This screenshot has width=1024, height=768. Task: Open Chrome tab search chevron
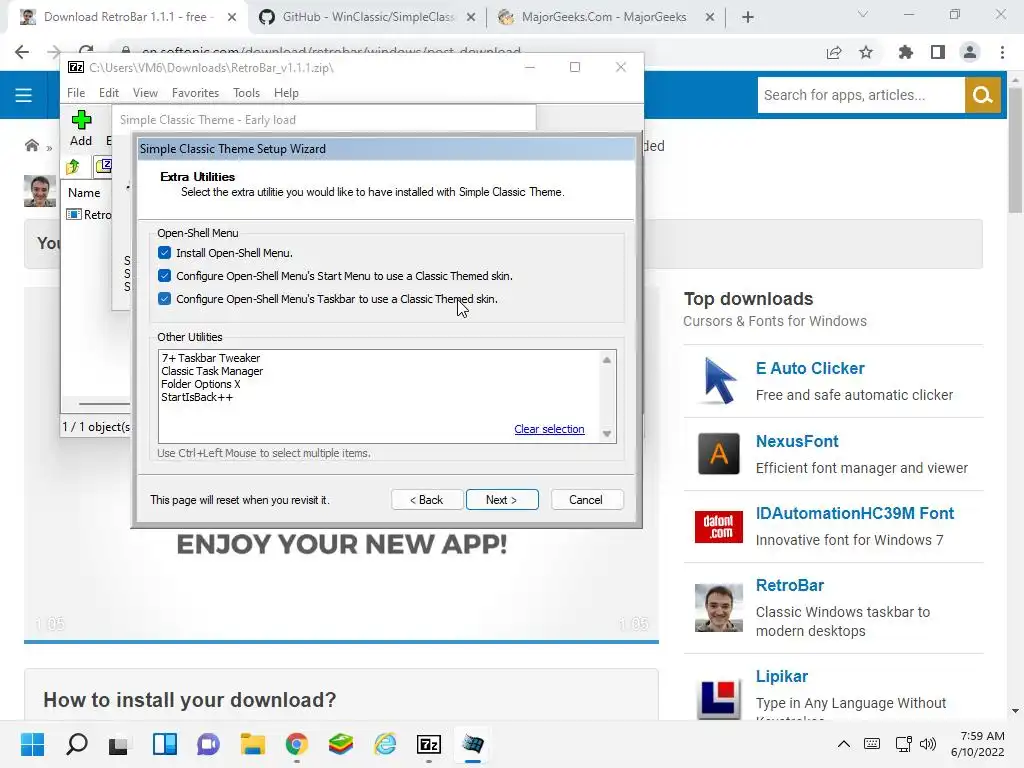pos(863,14)
